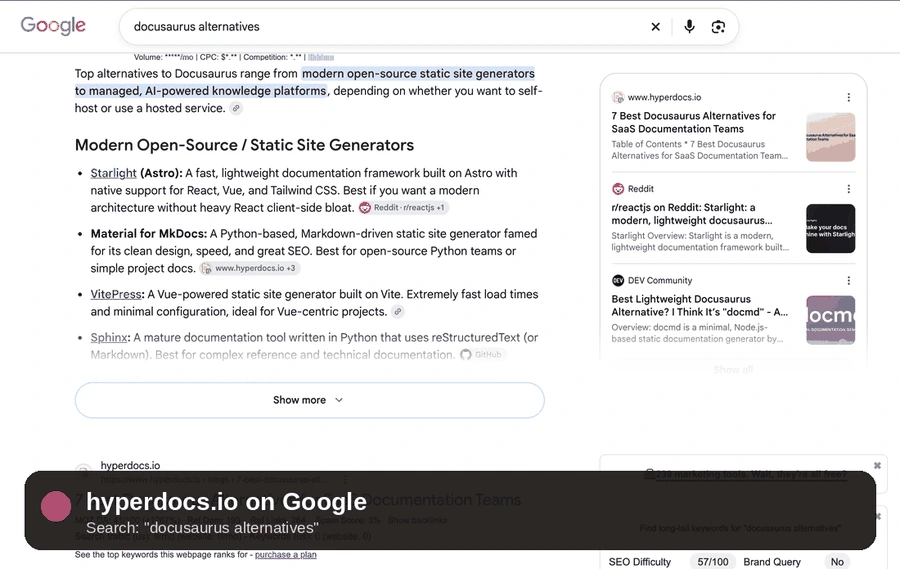Click the Reddit favicon in sources panel

pyautogui.click(x=618, y=188)
